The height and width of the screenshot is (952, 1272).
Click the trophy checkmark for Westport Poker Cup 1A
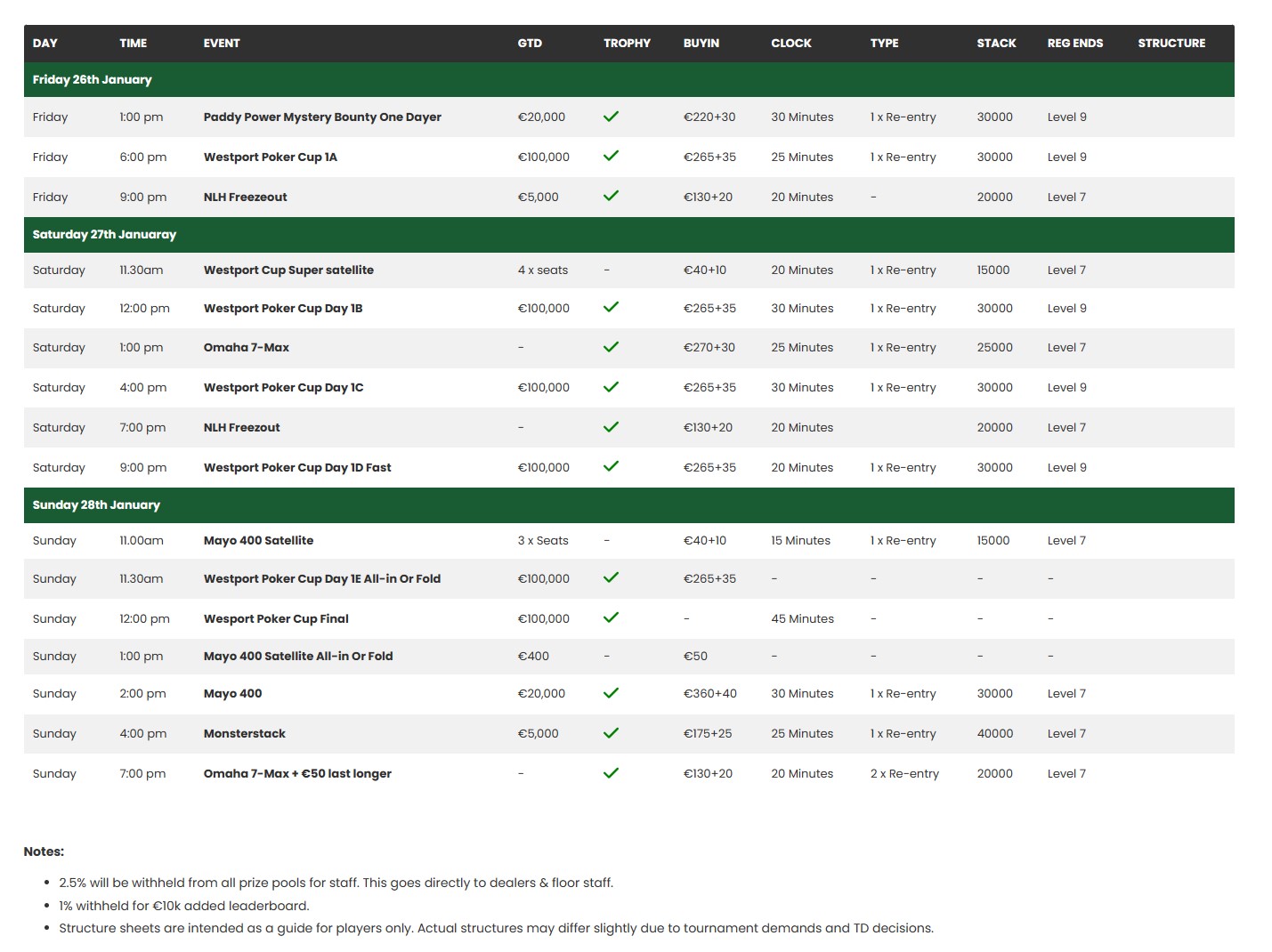(x=611, y=156)
